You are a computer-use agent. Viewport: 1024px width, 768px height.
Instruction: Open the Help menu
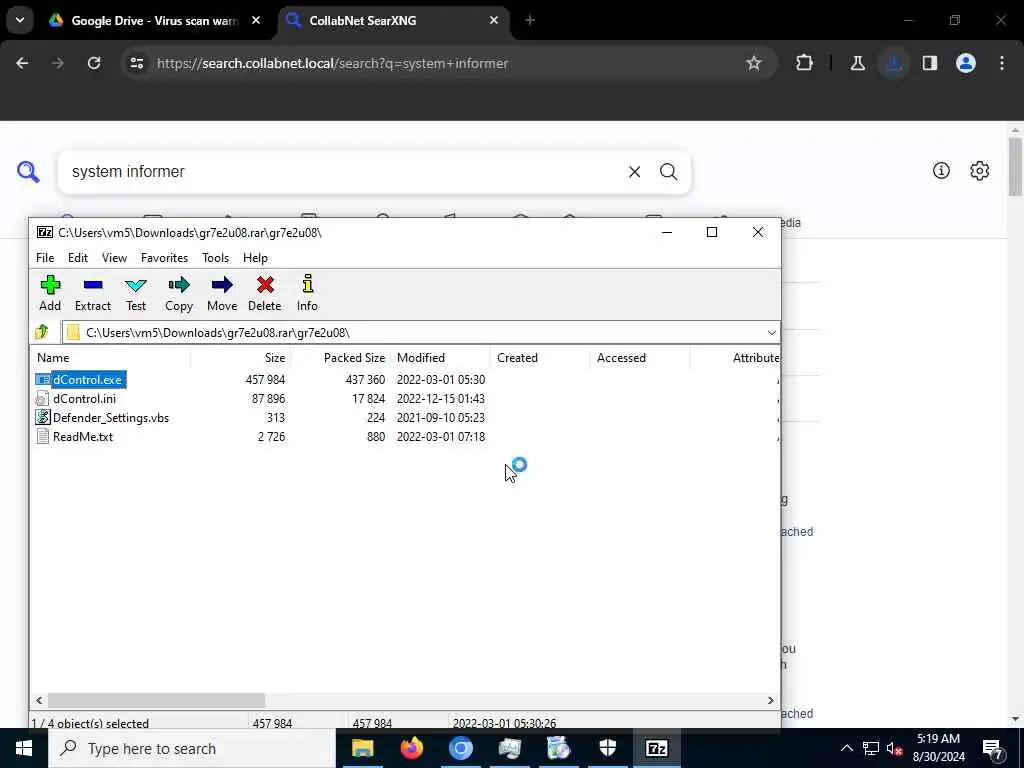(x=255, y=258)
